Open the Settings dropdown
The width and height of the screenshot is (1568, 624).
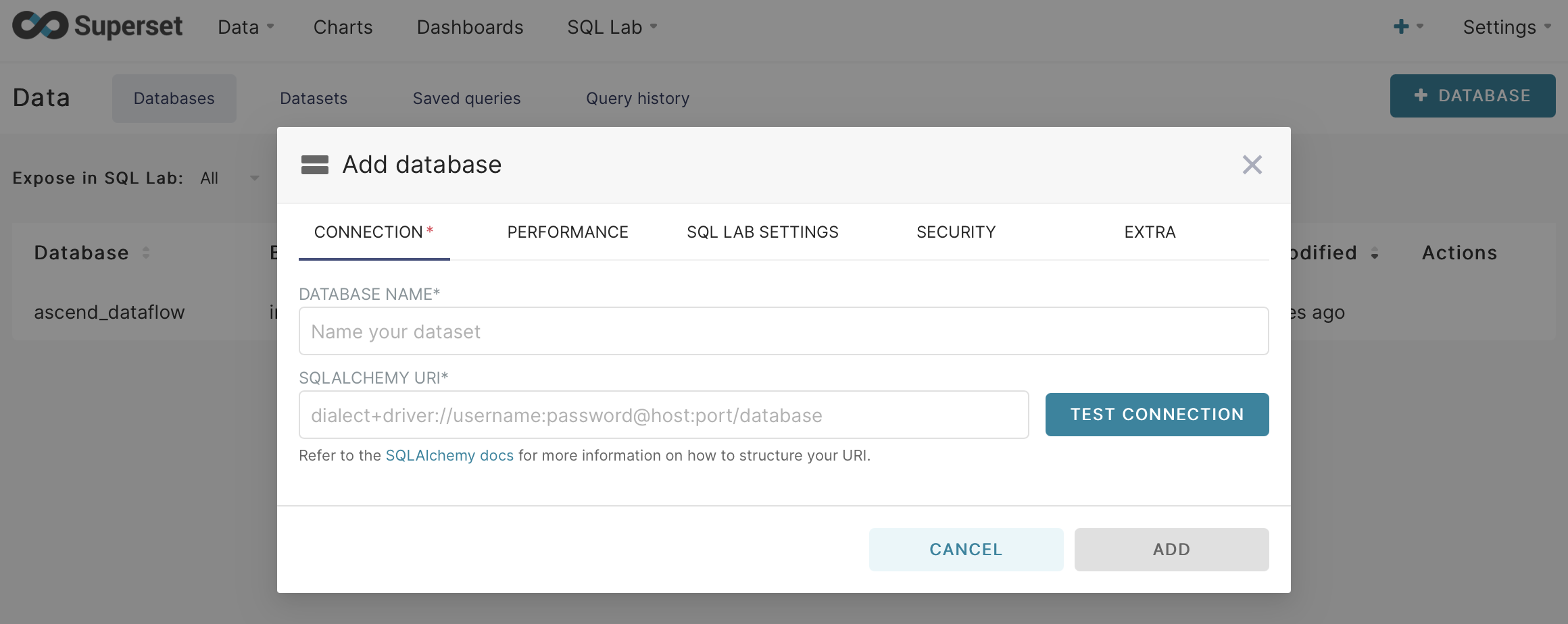point(1506,27)
